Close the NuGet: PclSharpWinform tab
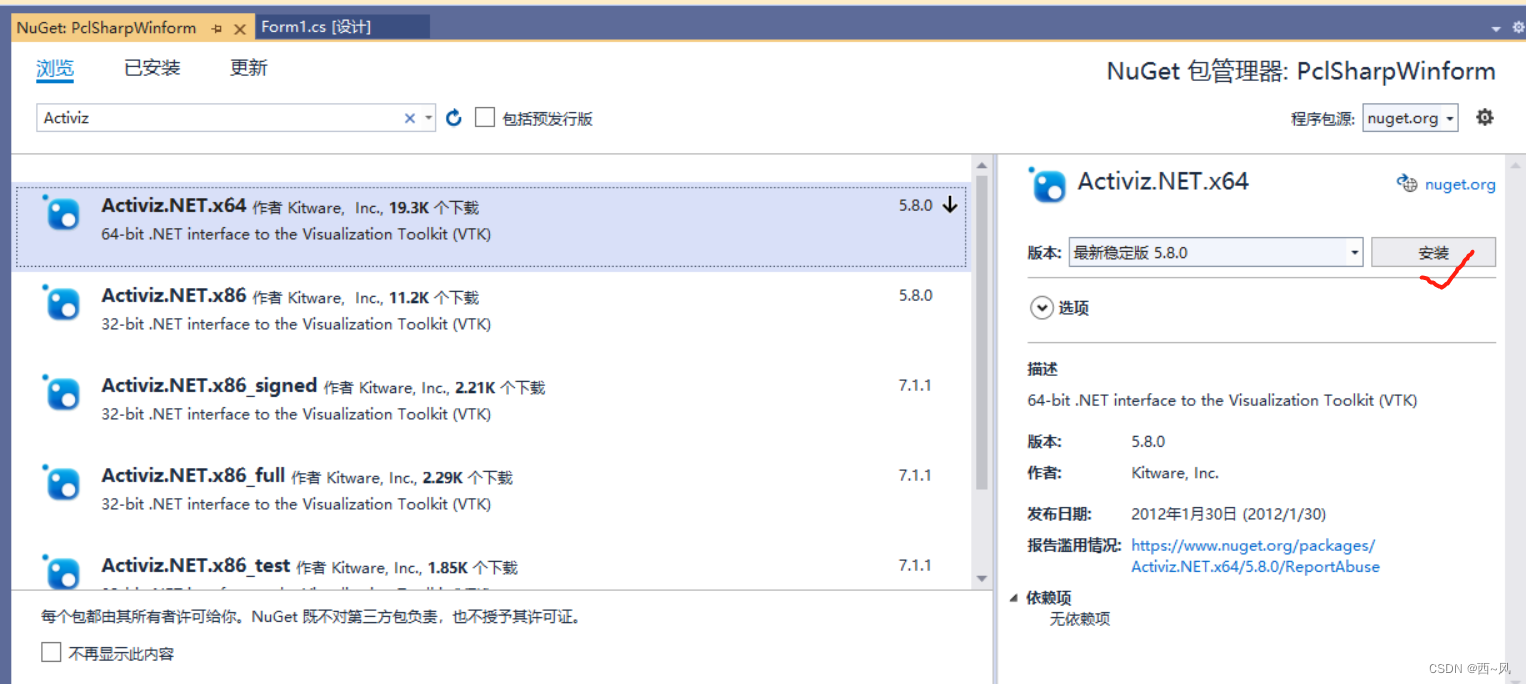Image resolution: width=1526 pixels, height=684 pixels. 239,29
